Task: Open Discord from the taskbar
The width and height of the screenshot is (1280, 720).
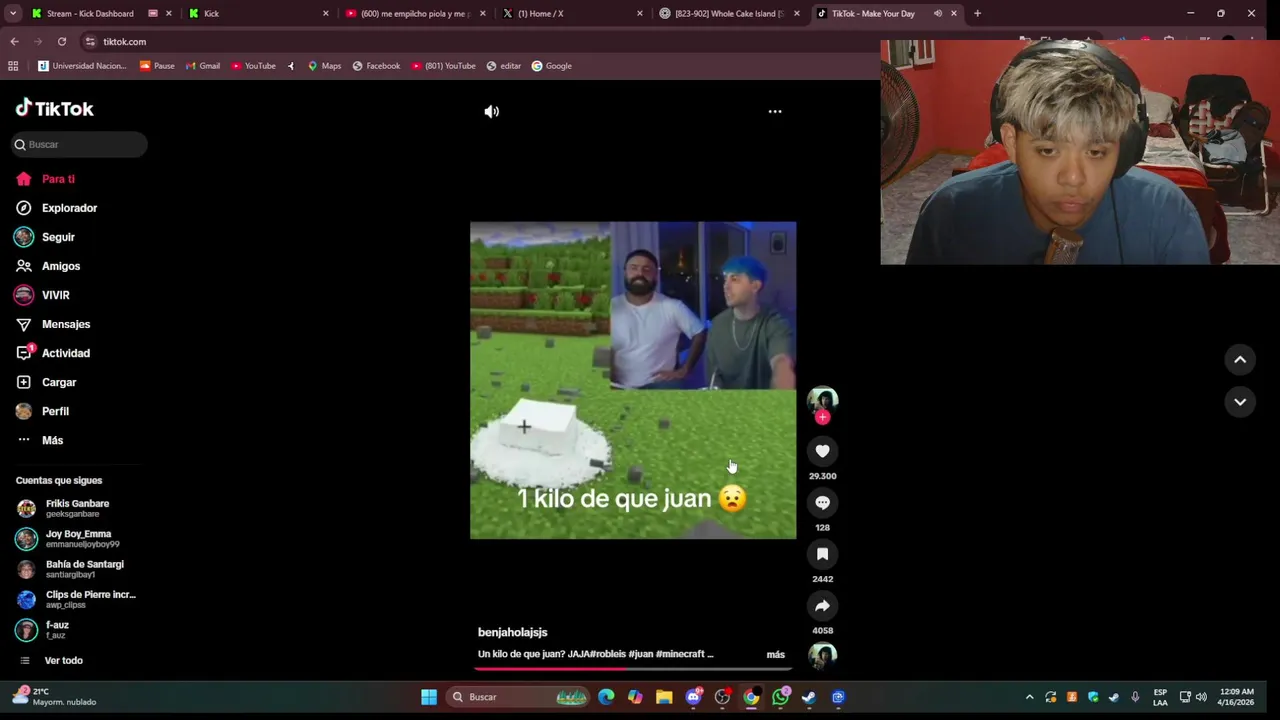Action: tap(693, 697)
